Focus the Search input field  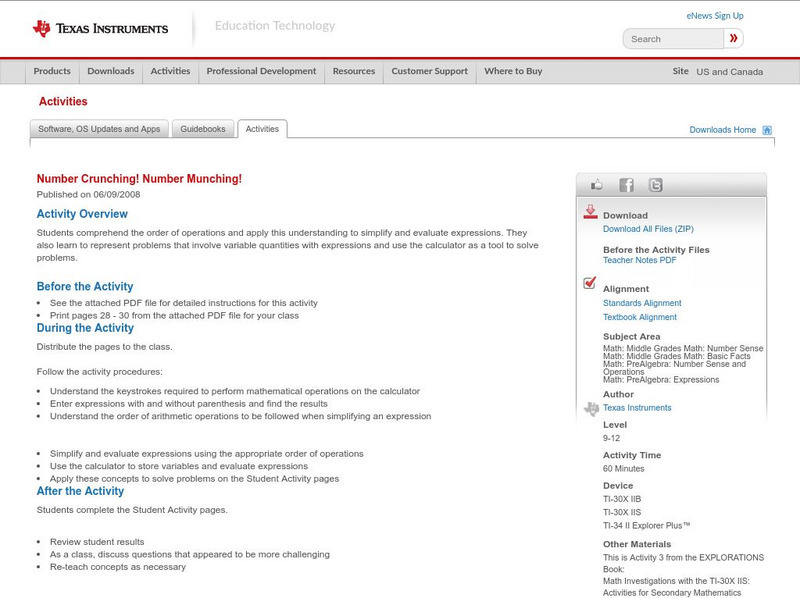pyautogui.click(x=673, y=39)
